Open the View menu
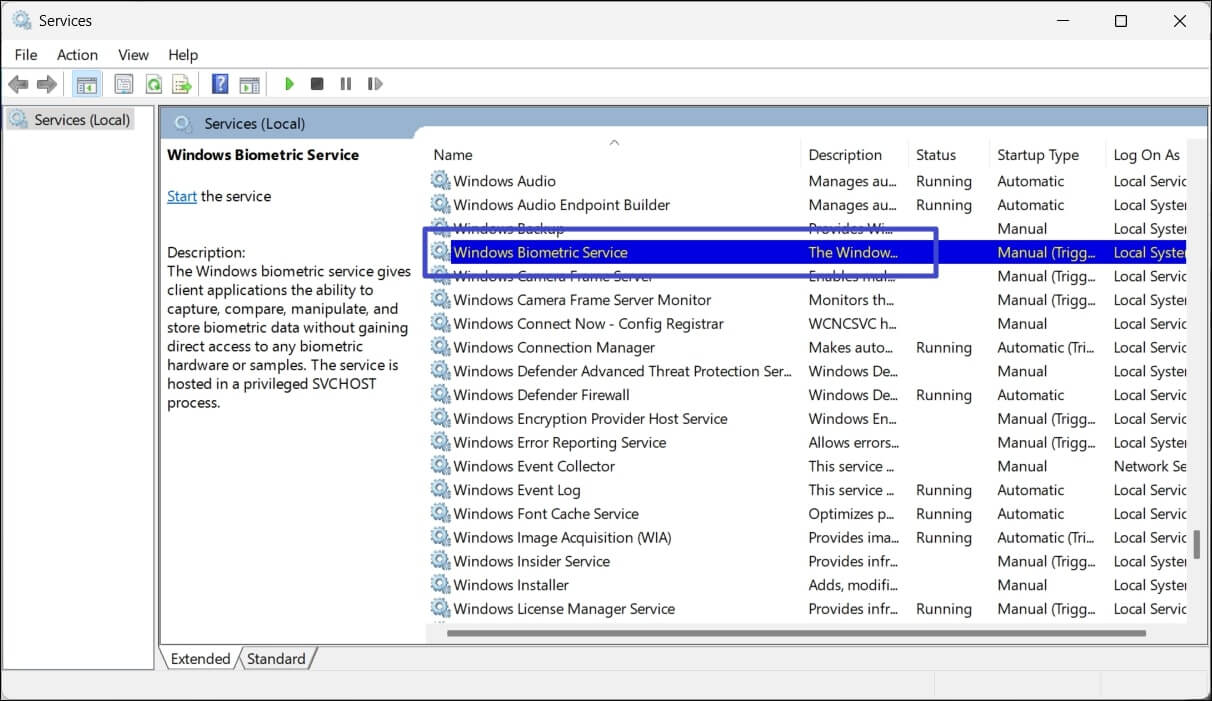The image size is (1212, 701). point(133,55)
